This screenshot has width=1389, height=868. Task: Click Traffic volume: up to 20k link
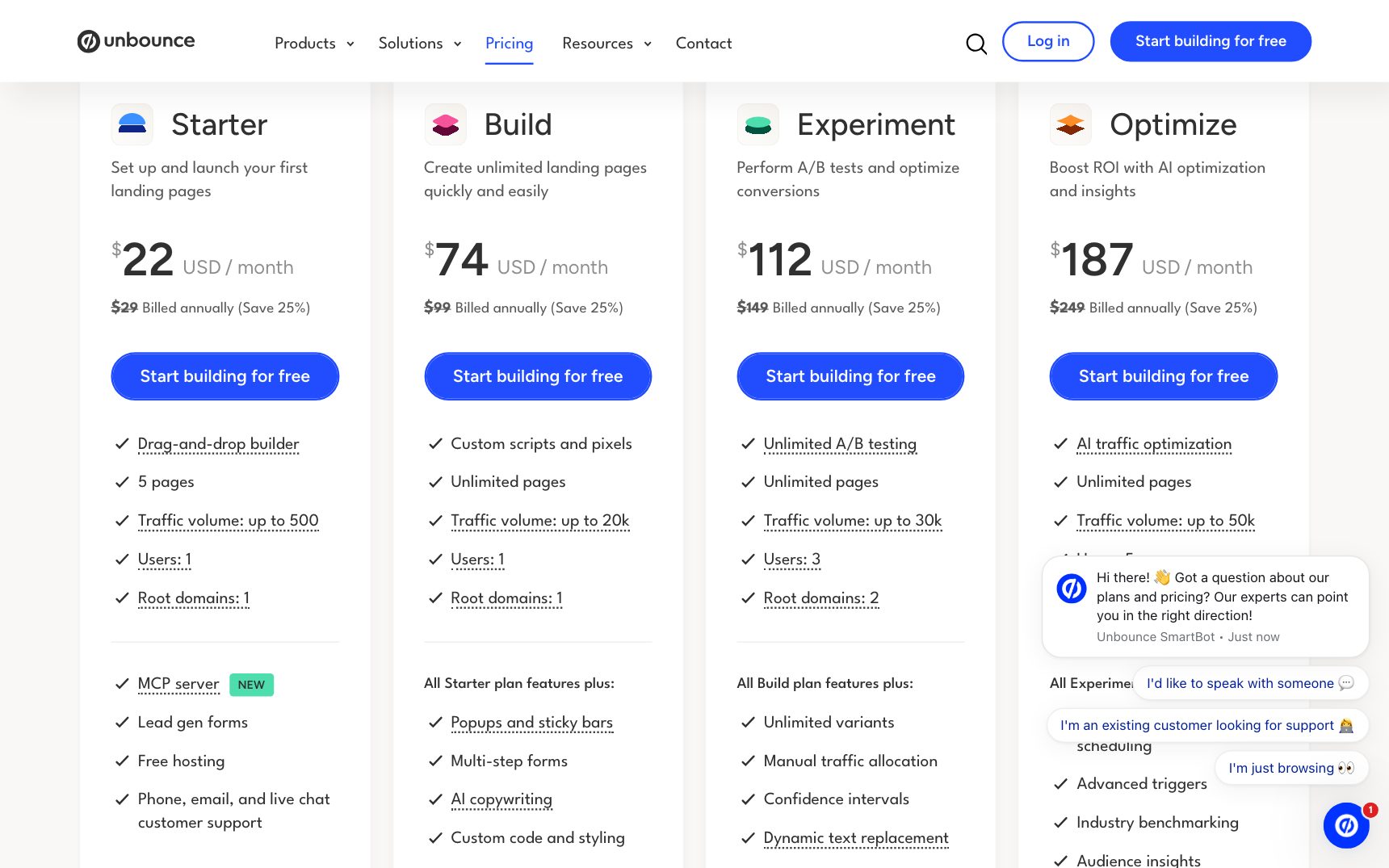click(x=540, y=521)
